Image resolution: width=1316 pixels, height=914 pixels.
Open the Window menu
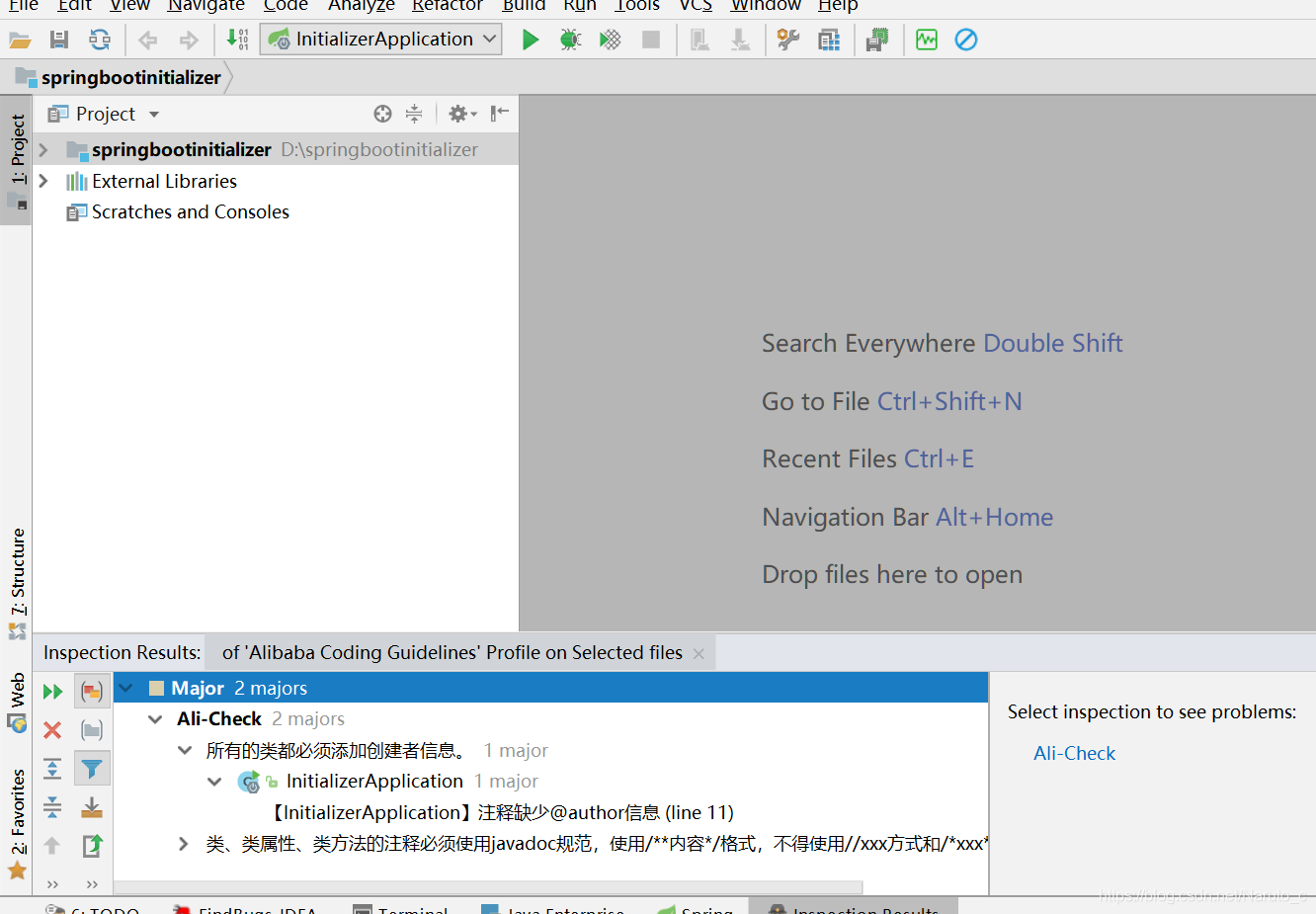point(766,5)
